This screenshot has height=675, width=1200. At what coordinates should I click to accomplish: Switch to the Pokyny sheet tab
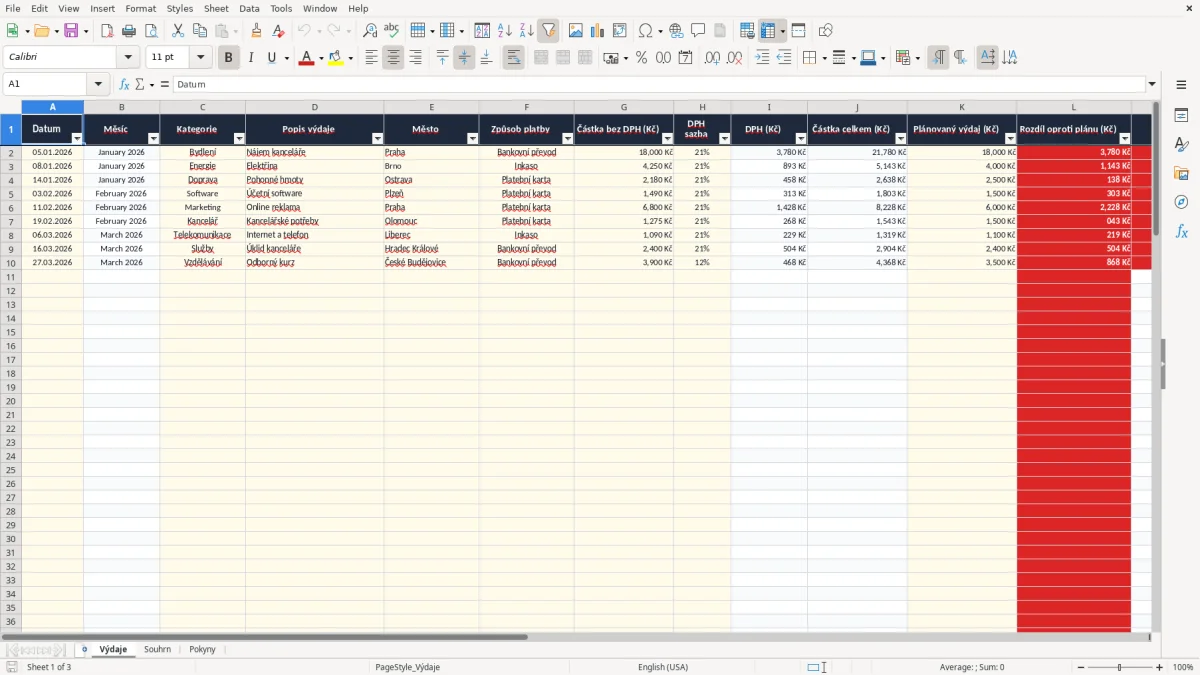[x=202, y=649]
